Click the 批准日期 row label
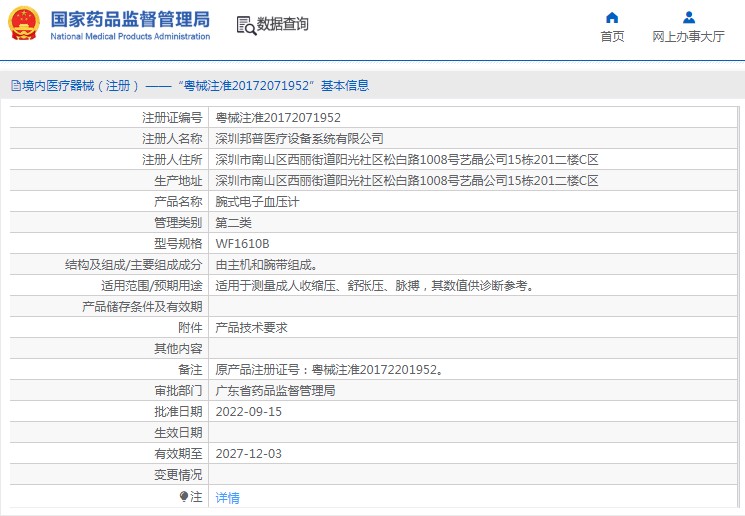Screen dimensions: 745x516 (178, 411)
